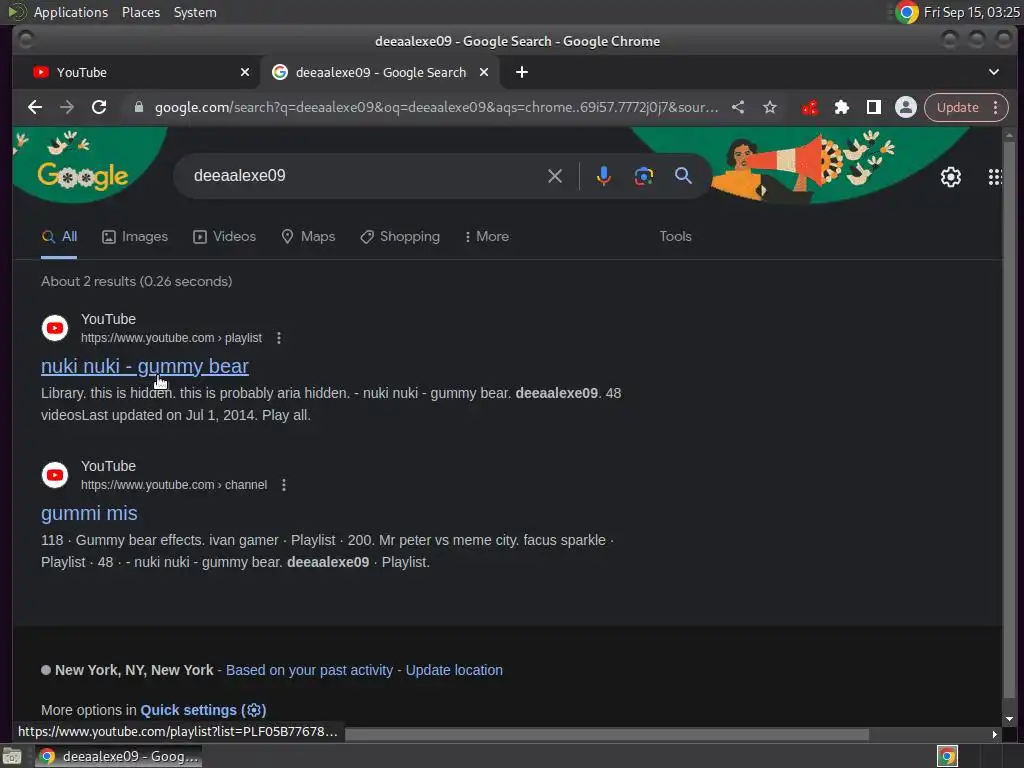Switch to Videos results

click(225, 236)
